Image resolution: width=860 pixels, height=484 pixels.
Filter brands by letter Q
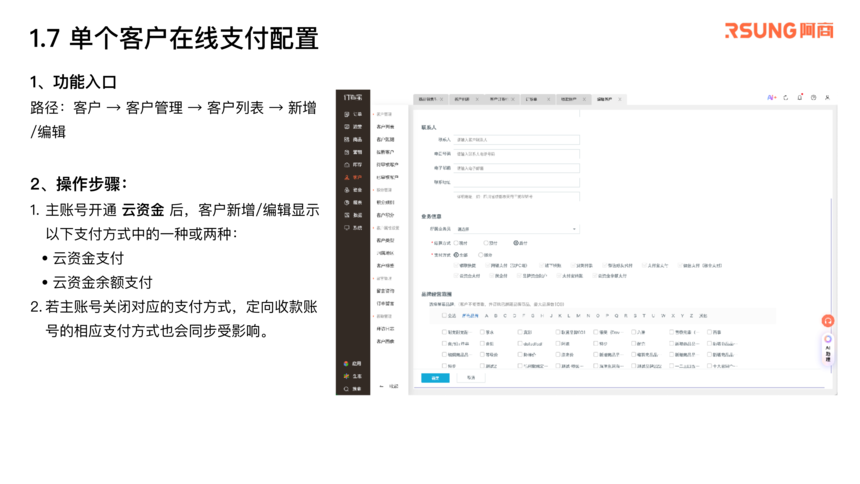click(616, 316)
